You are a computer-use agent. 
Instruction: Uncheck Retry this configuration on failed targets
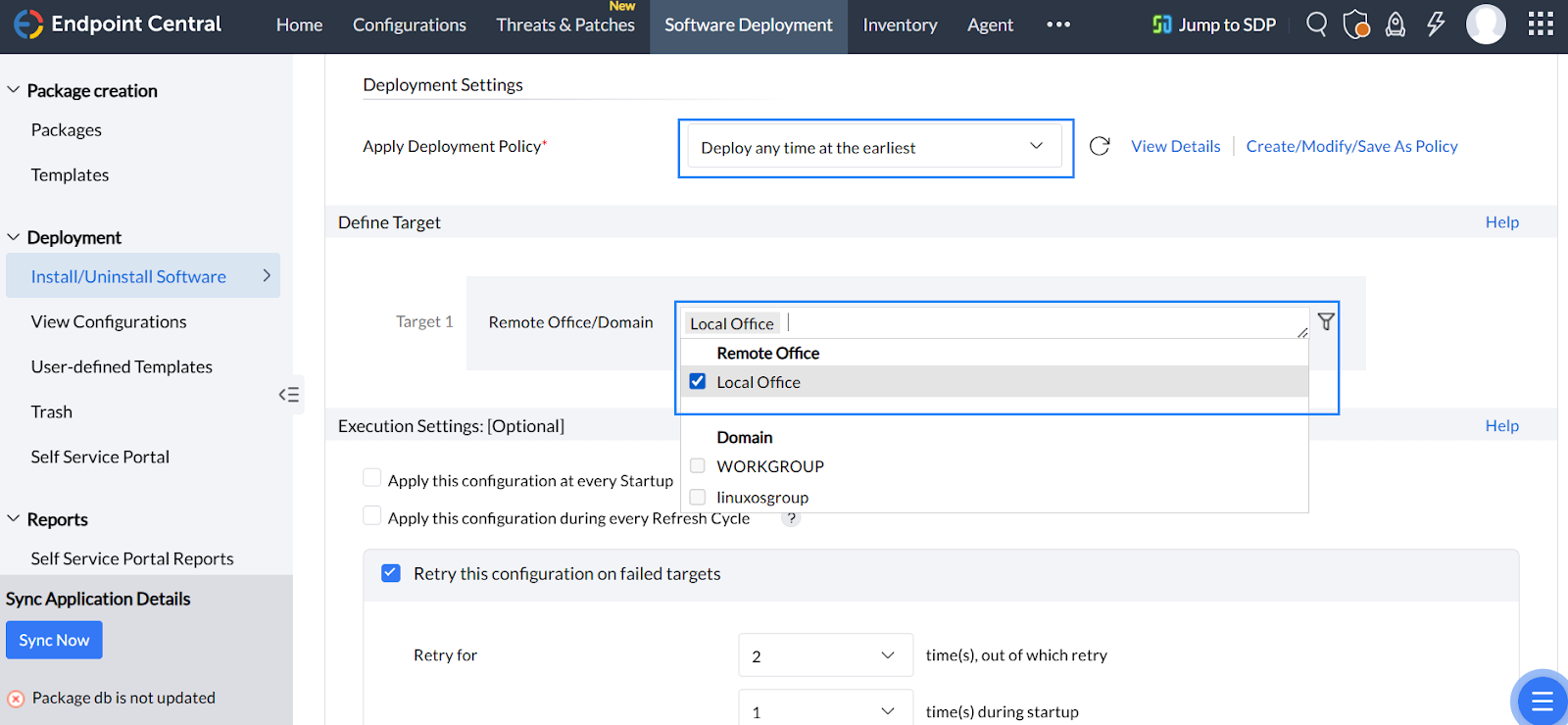point(391,573)
